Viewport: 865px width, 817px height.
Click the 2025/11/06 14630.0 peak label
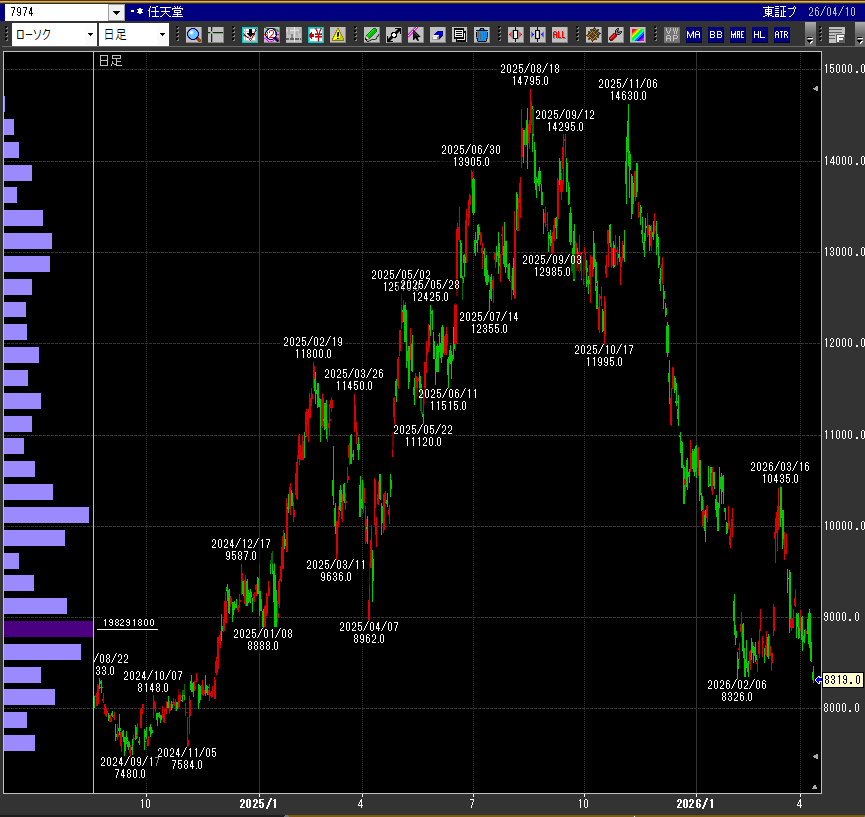pyautogui.click(x=628, y=90)
